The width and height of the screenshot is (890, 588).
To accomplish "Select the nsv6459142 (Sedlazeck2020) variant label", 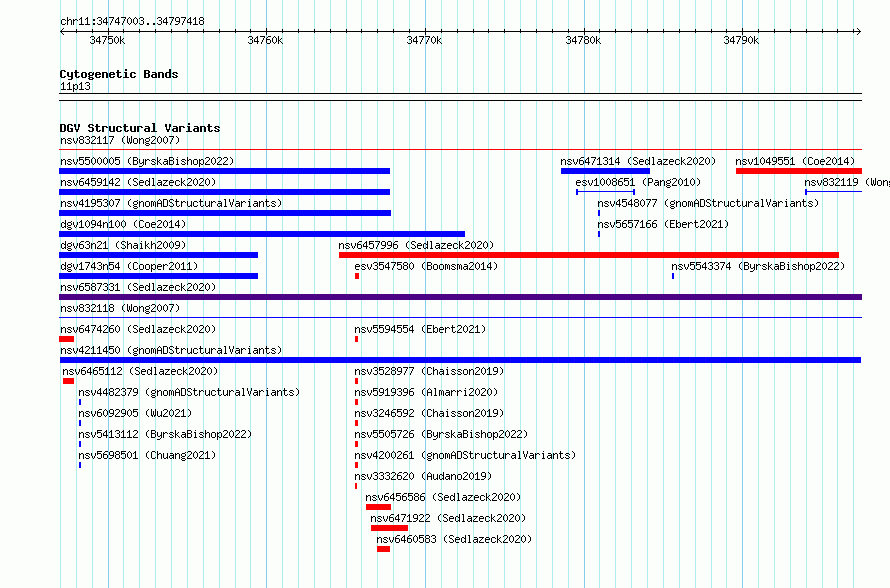I will 138,182.
